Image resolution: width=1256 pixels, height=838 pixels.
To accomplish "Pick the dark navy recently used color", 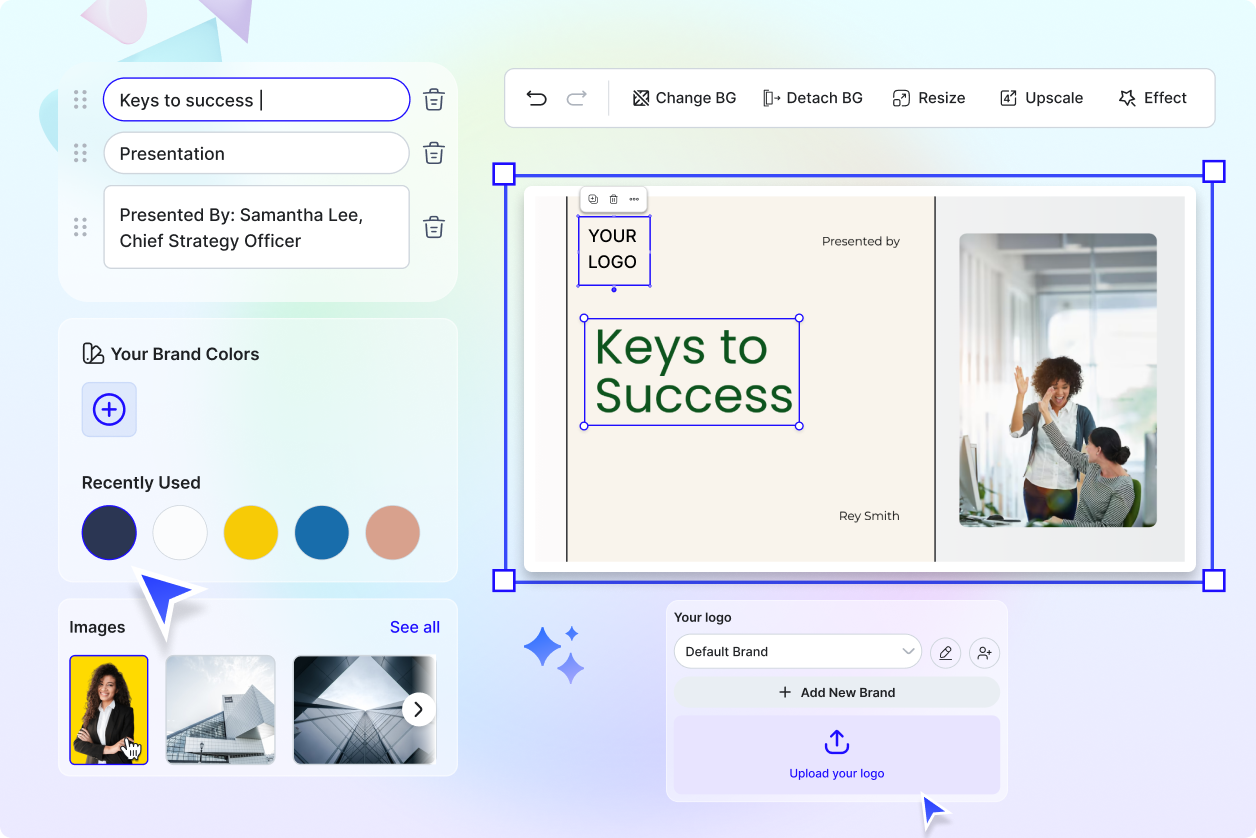I will (x=109, y=532).
